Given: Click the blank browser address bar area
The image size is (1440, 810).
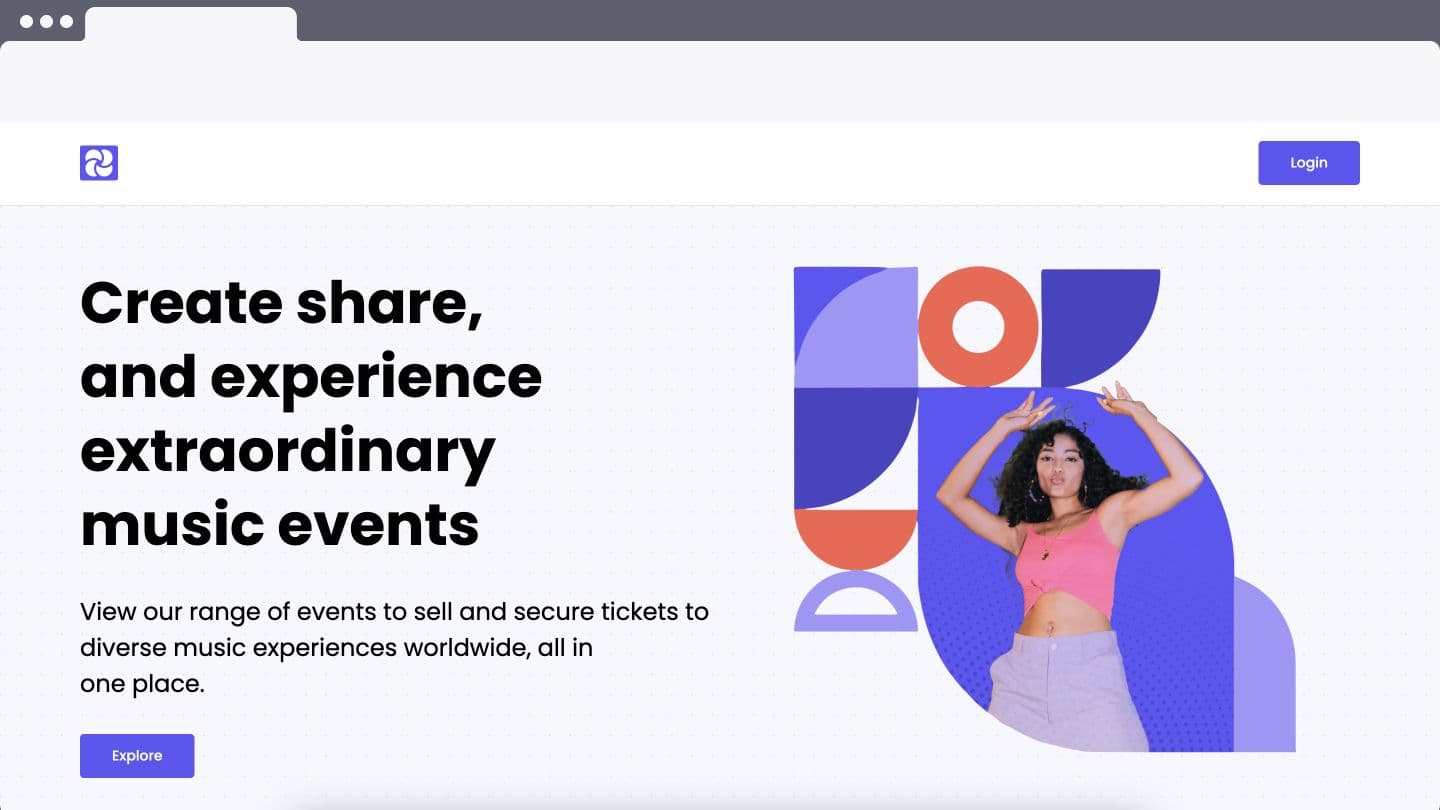Looking at the screenshot, I should [720, 81].
